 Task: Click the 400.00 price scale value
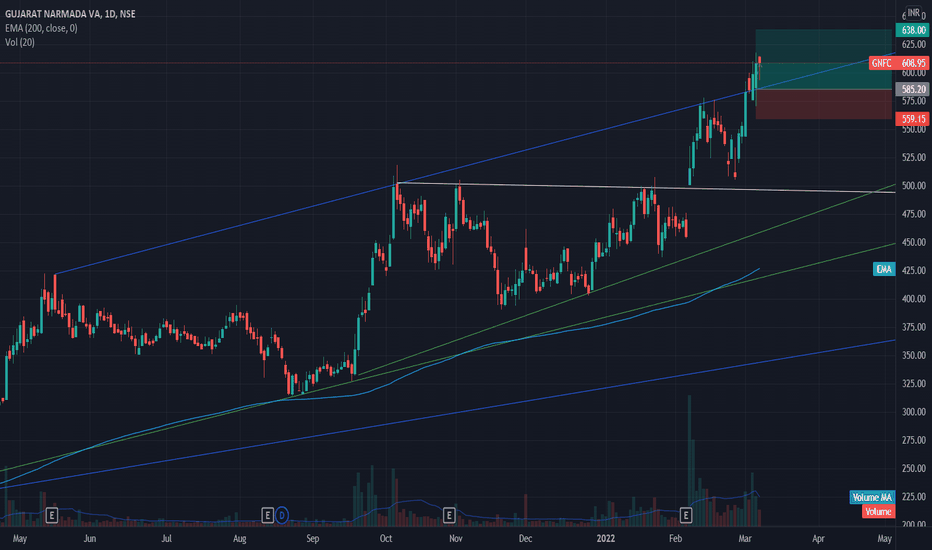(x=914, y=298)
